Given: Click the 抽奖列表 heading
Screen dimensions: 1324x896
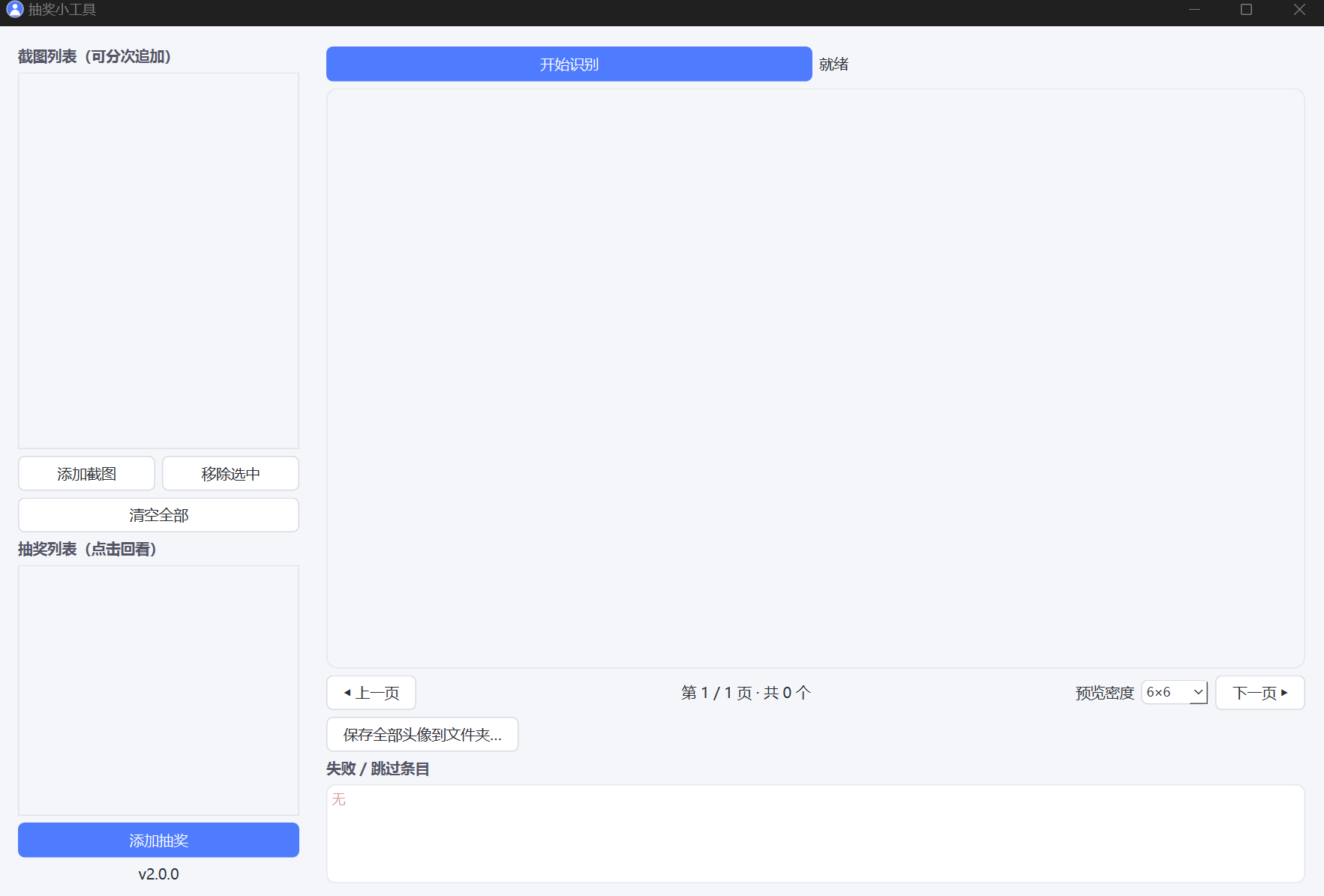Looking at the screenshot, I should tap(87, 549).
